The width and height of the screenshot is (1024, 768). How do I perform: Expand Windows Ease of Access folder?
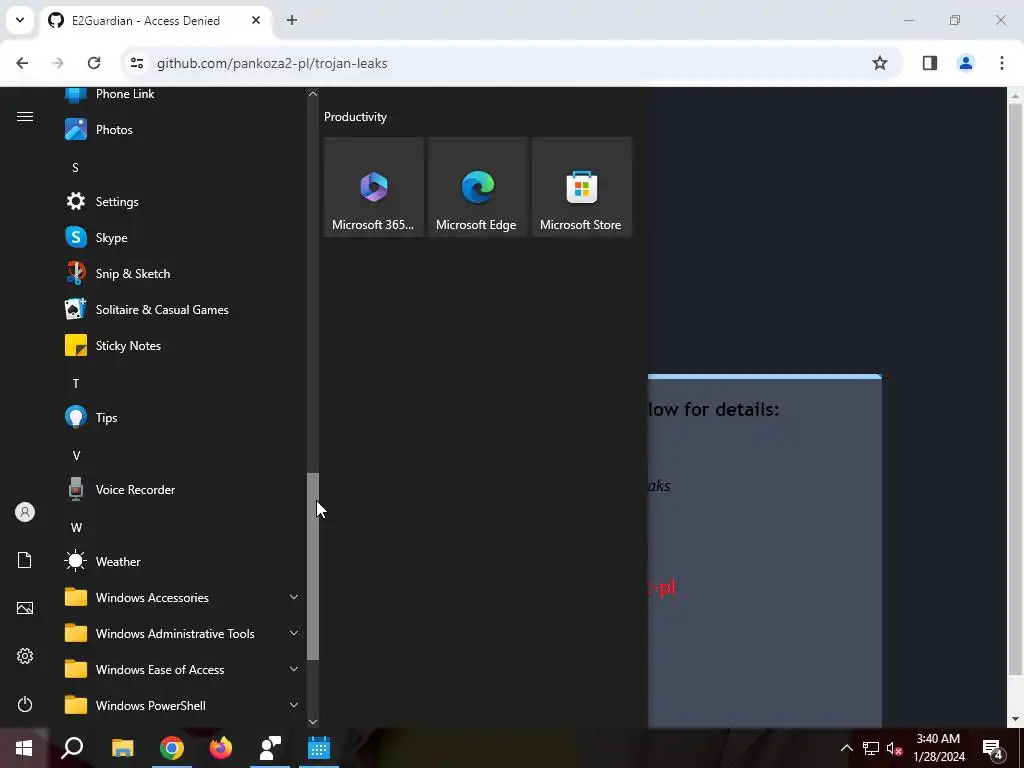(182, 669)
